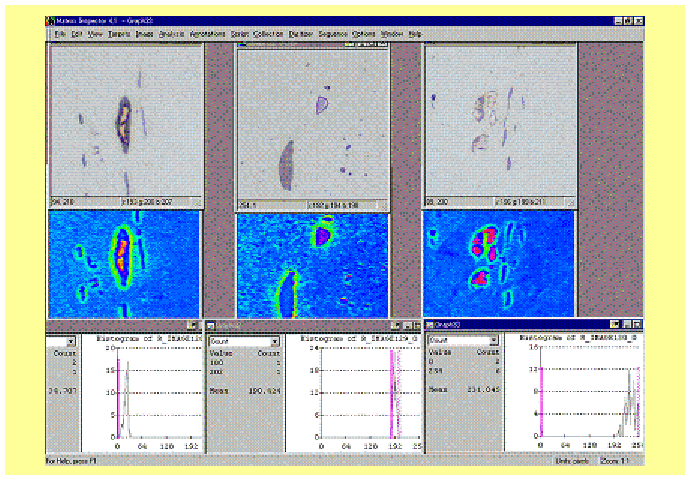690x480 pixels.
Task: Click the magenta marker line in the left histogram
Action: pyautogui.click(x=118, y=398)
